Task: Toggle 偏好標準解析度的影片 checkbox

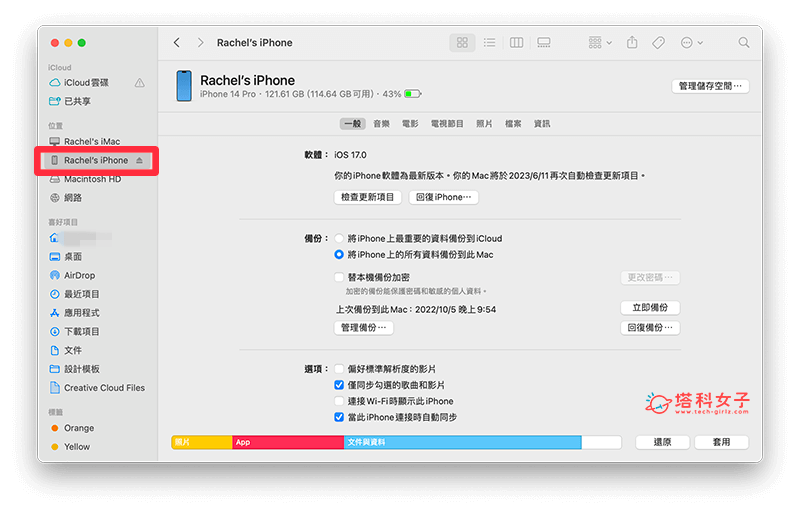Action: click(339, 369)
